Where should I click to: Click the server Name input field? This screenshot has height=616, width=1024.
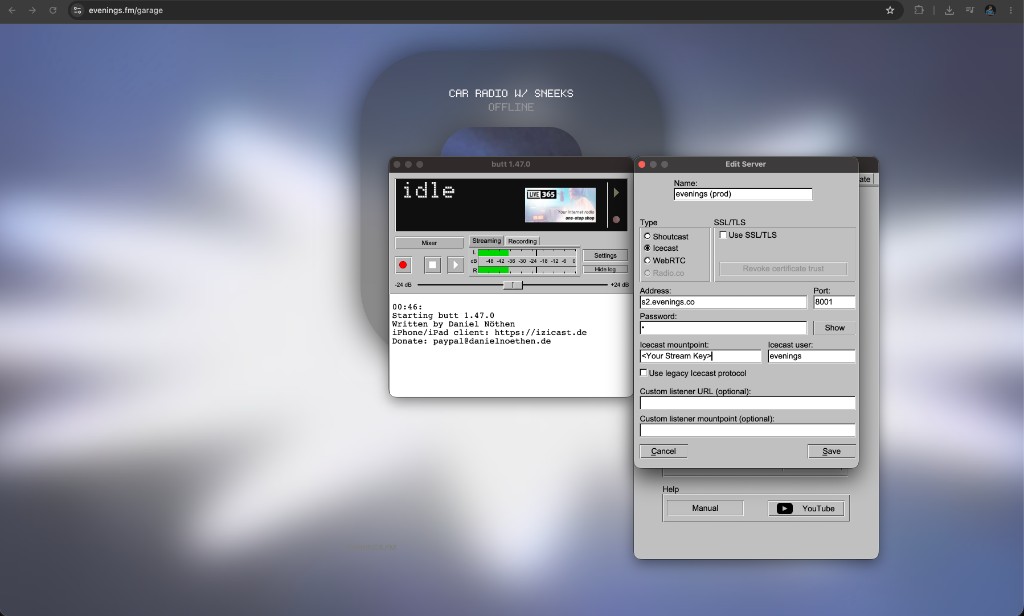[743, 194]
